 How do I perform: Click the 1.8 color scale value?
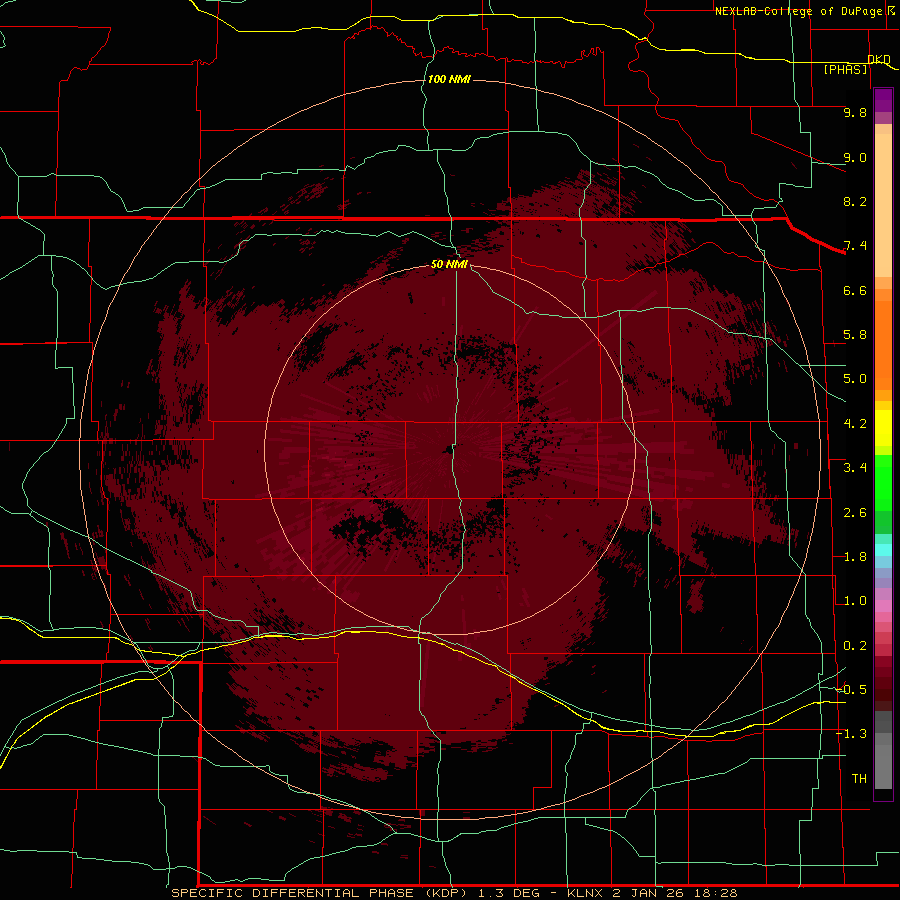coord(855,557)
